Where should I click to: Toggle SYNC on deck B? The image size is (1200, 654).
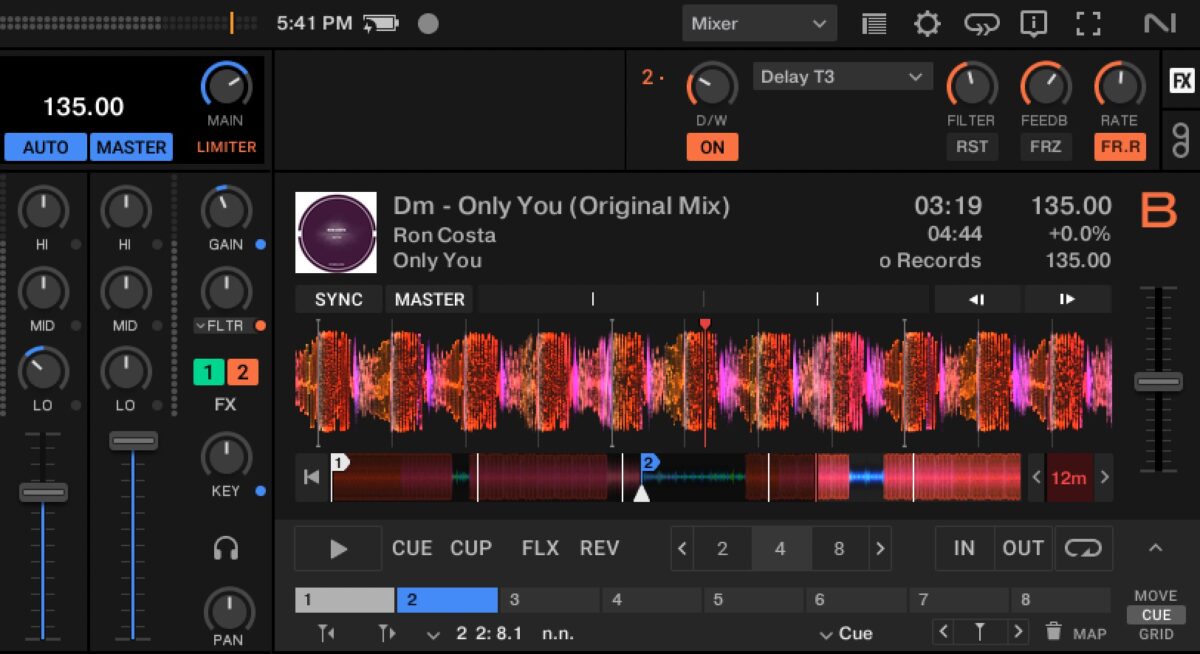tap(339, 299)
